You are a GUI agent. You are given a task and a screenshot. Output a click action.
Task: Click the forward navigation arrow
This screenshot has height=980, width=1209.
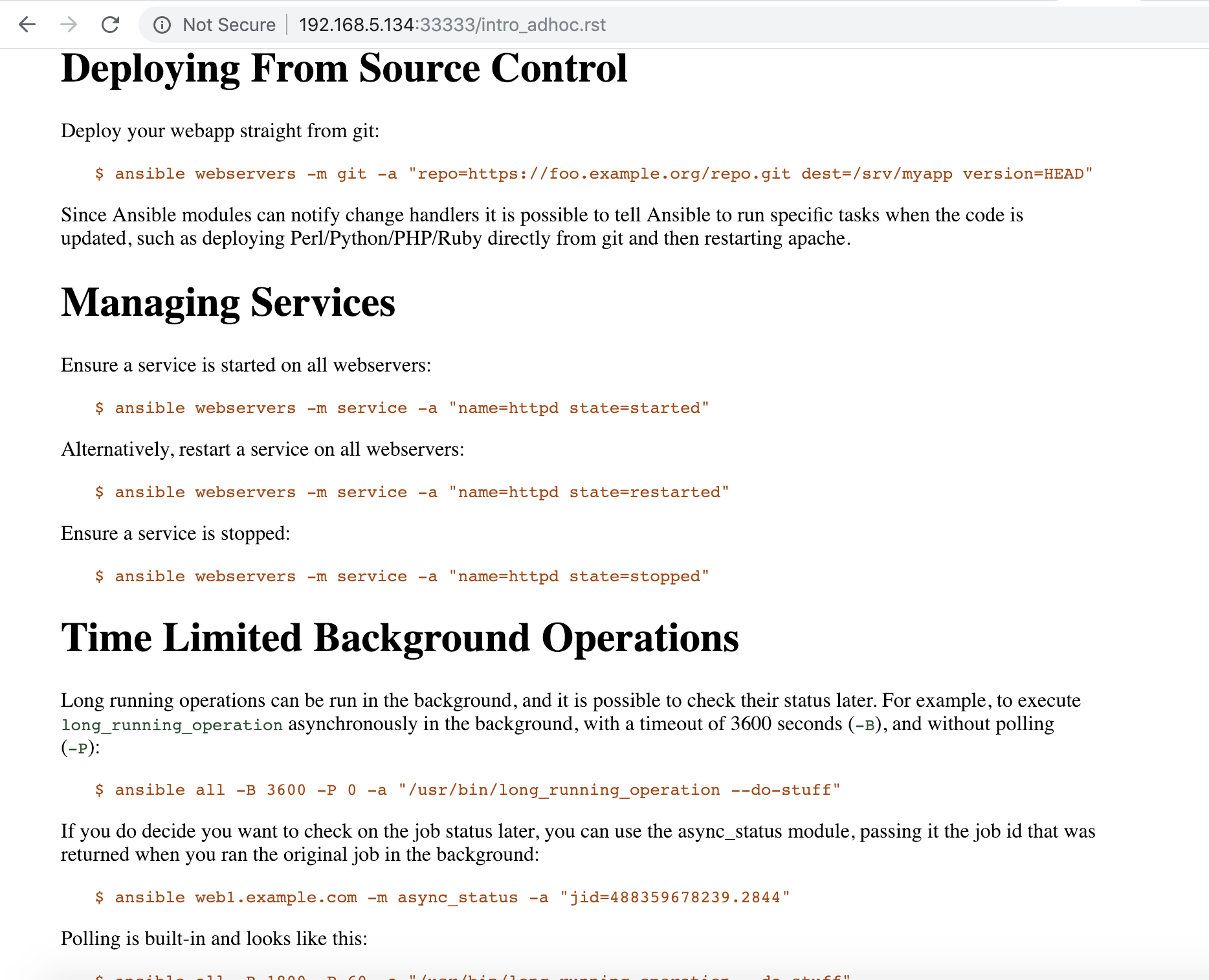pyautogui.click(x=69, y=25)
